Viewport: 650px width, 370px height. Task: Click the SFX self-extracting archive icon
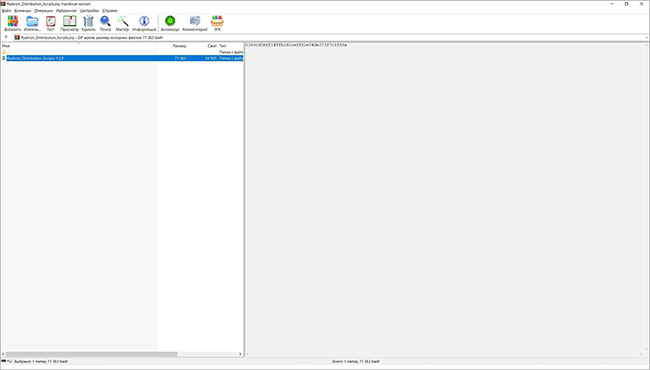coord(217,23)
